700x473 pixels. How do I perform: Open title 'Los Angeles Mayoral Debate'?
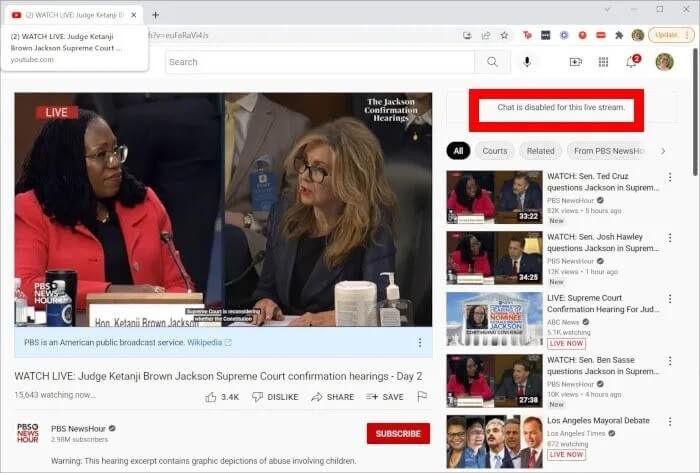click(598, 420)
